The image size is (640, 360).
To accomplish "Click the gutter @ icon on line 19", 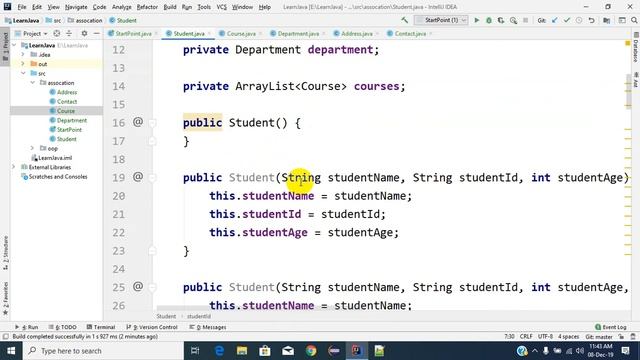I will coord(138,177).
